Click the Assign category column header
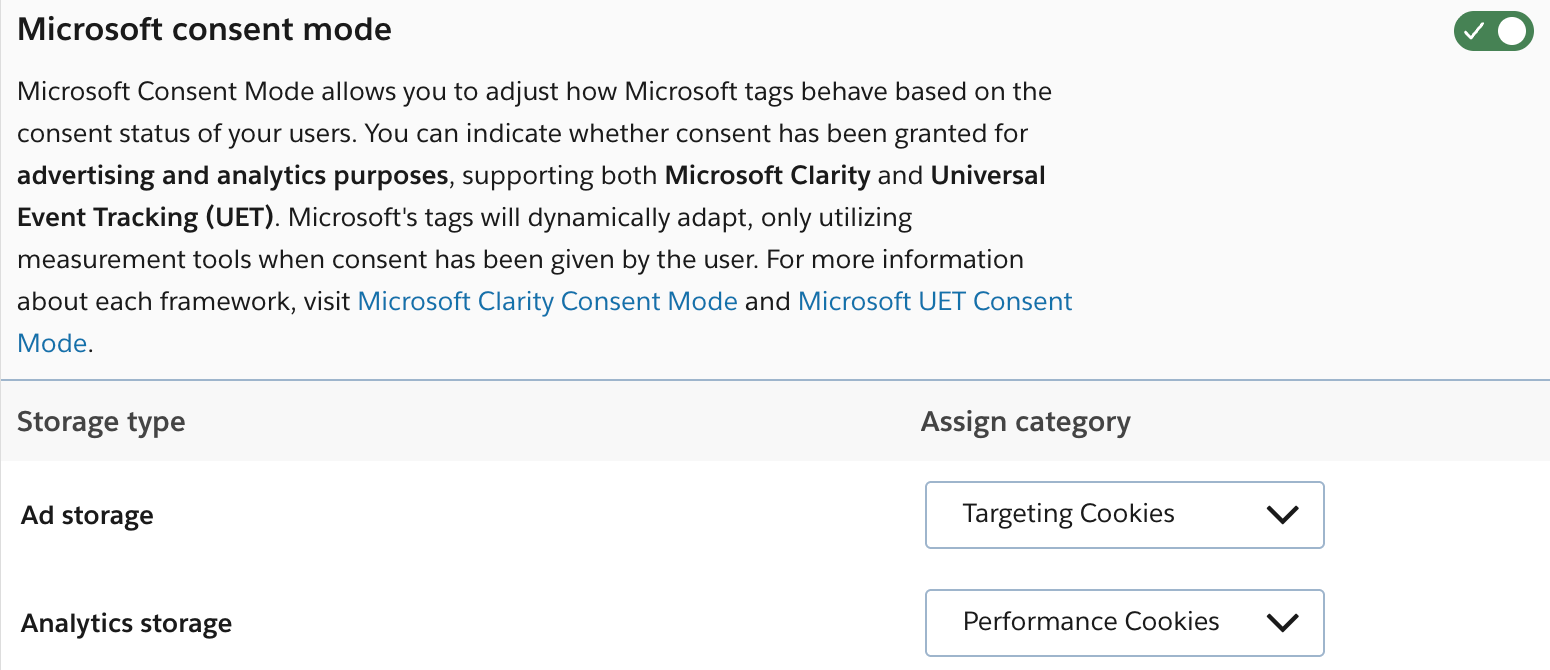This screenshot has height=670, width=1550. 1025,421
